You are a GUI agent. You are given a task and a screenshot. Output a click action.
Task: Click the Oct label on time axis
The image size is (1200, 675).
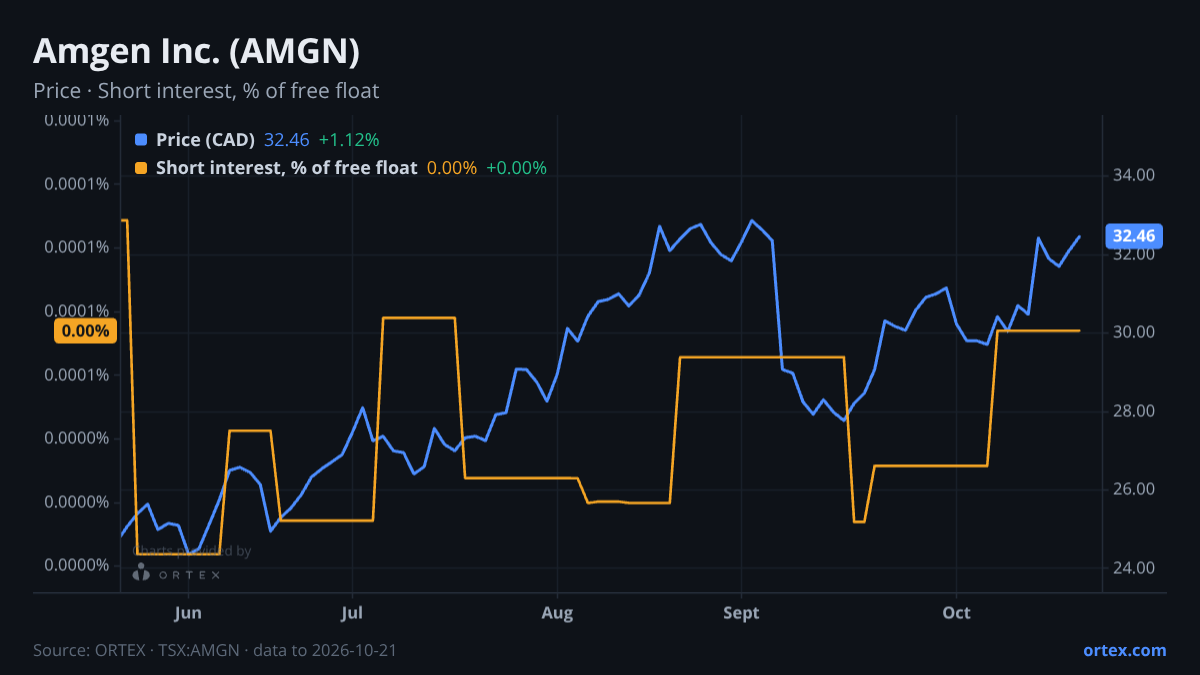pyautogui.click(x=957, y=613)
